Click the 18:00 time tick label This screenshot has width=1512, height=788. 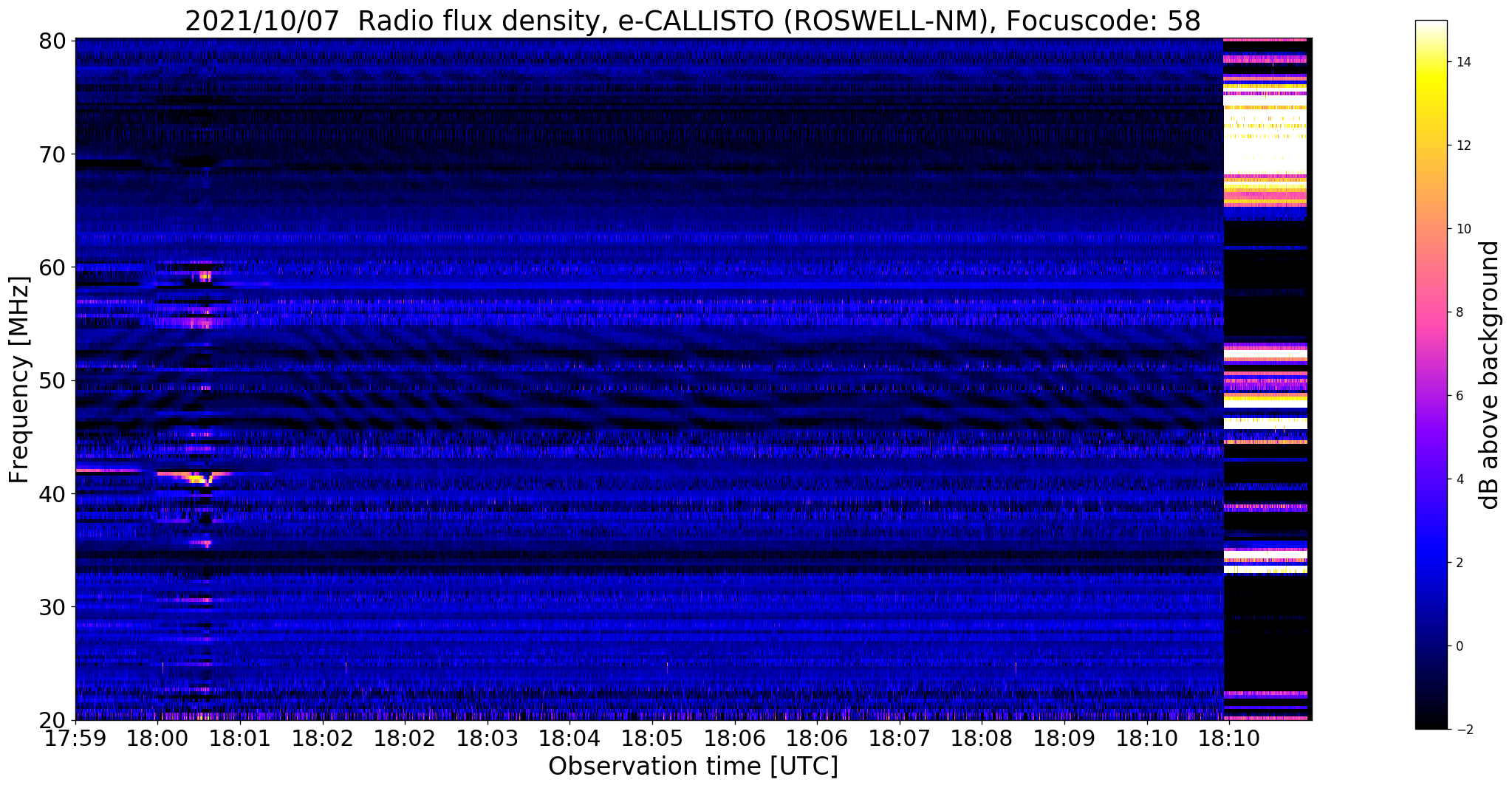tap(157, 739)
